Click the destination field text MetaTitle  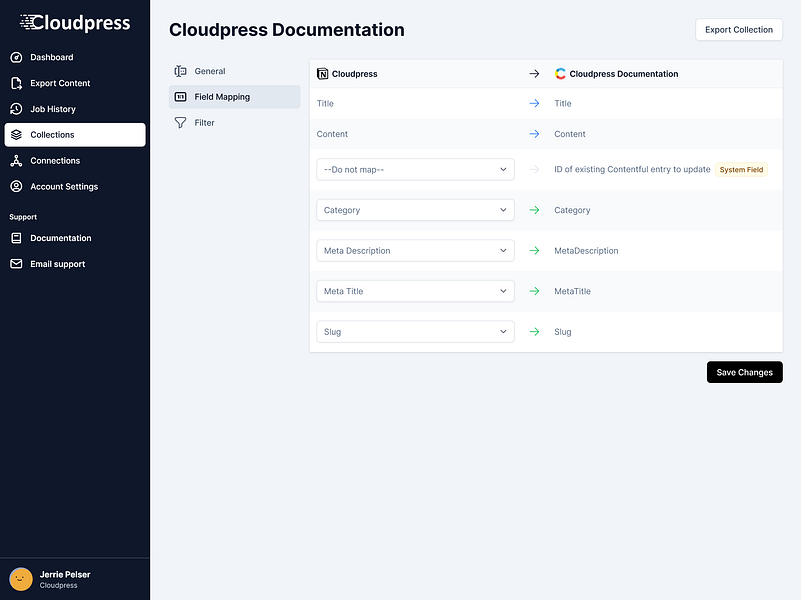click(x=572, y=291)
